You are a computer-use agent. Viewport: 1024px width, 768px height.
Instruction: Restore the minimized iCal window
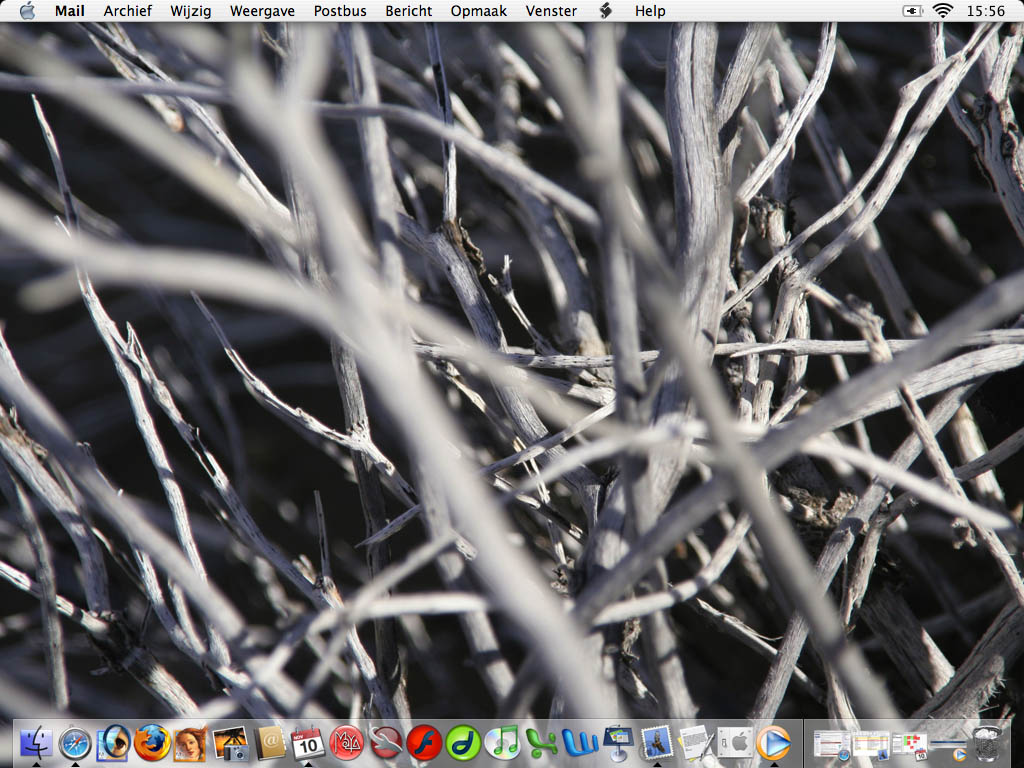click(910, 746)
